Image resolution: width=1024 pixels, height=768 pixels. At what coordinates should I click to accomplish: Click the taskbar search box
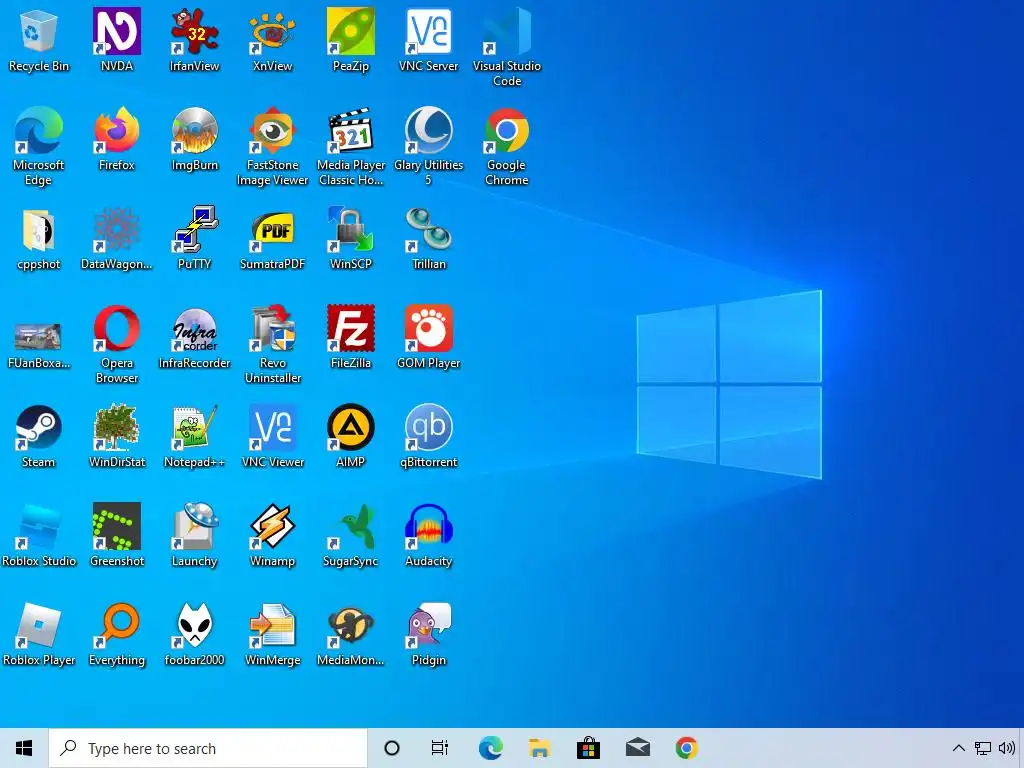[208, 748]
